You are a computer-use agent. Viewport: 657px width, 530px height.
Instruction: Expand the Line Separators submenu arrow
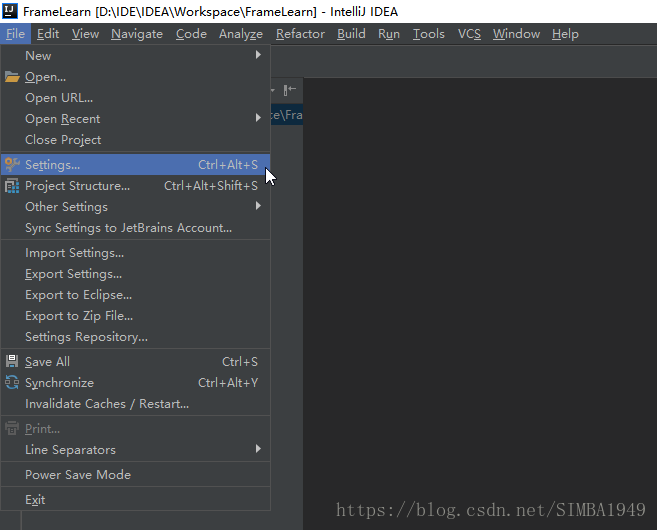[x=258, y=449]
